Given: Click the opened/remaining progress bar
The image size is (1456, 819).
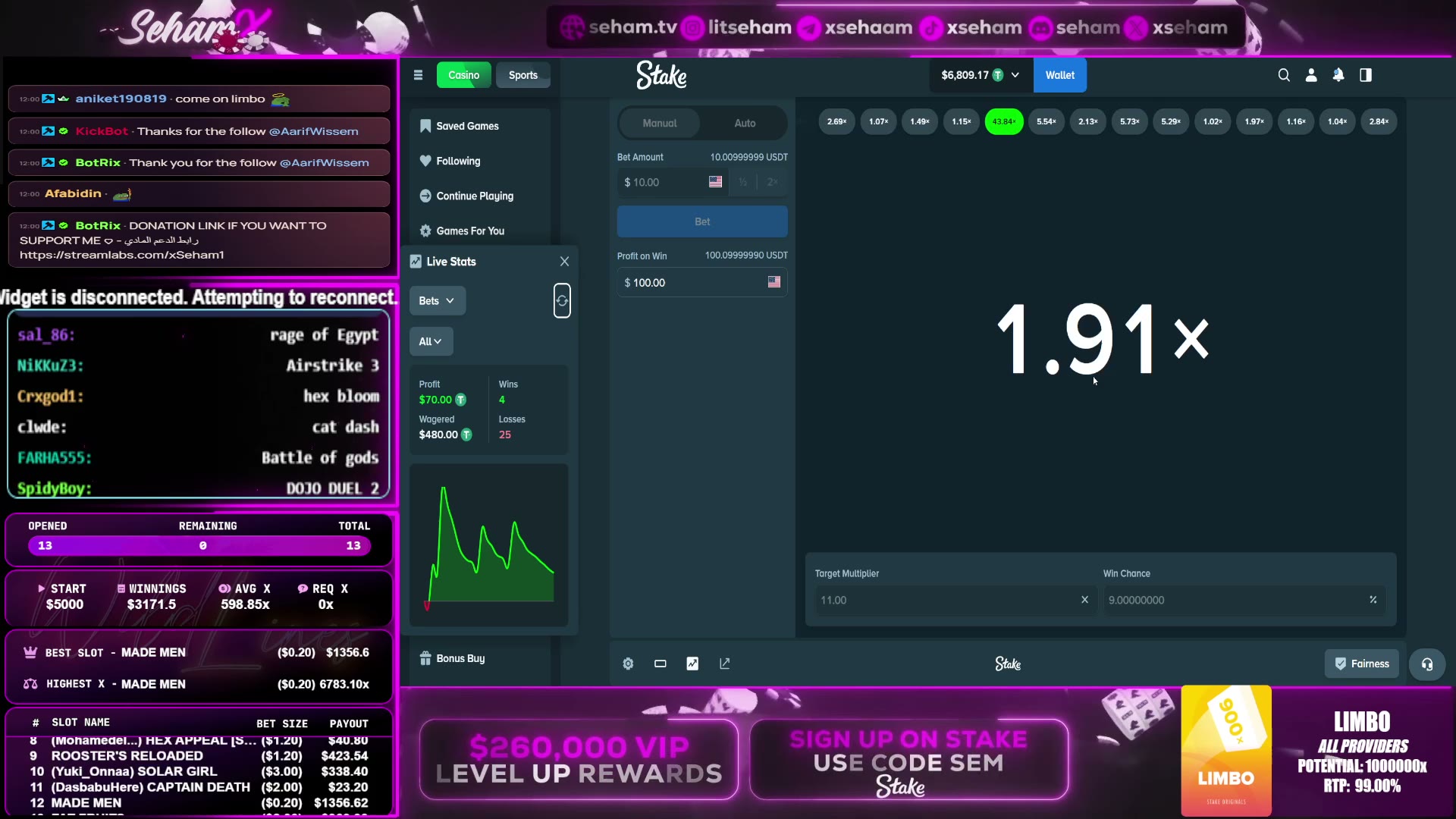Looking at the screenshot, I should [199, 545].
